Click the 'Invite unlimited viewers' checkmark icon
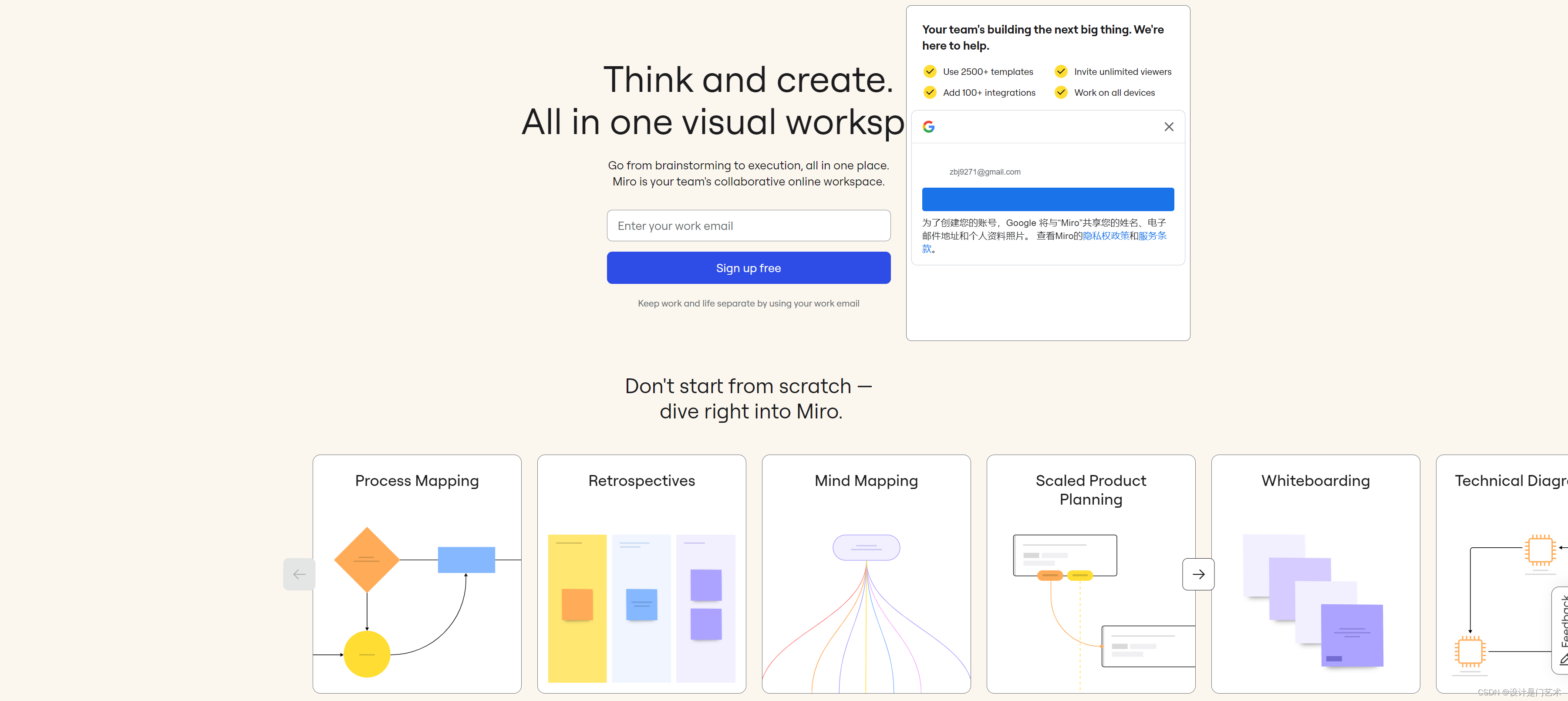This screenshot has height=701, width=1568. (1061, 72)
